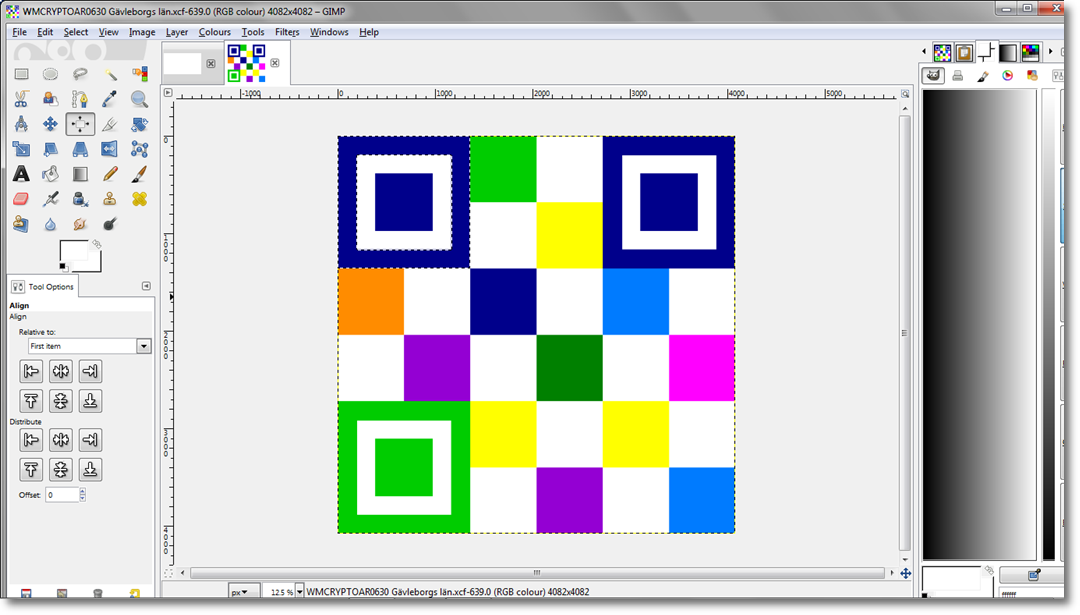Screen dimensions: 1080x615
Task: Select the GIMP colour selector tab
Action: tap(933, 76)
